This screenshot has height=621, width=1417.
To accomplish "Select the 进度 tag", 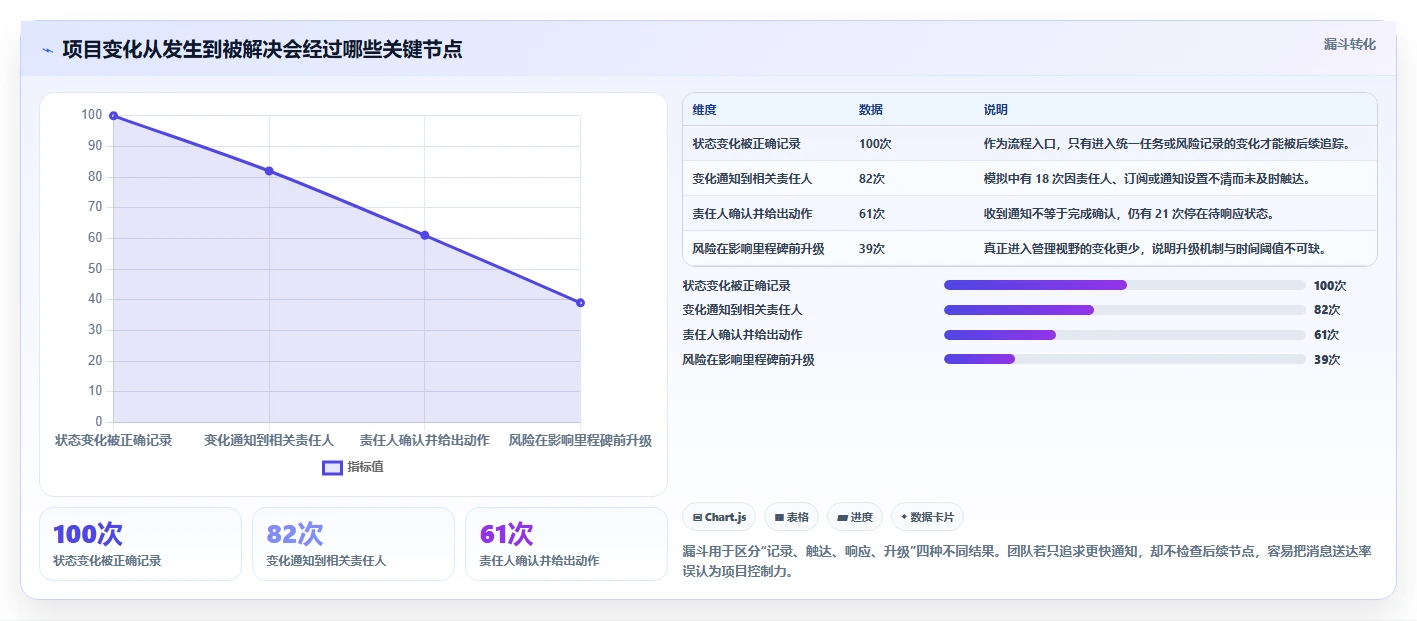I will click(855, 517).
